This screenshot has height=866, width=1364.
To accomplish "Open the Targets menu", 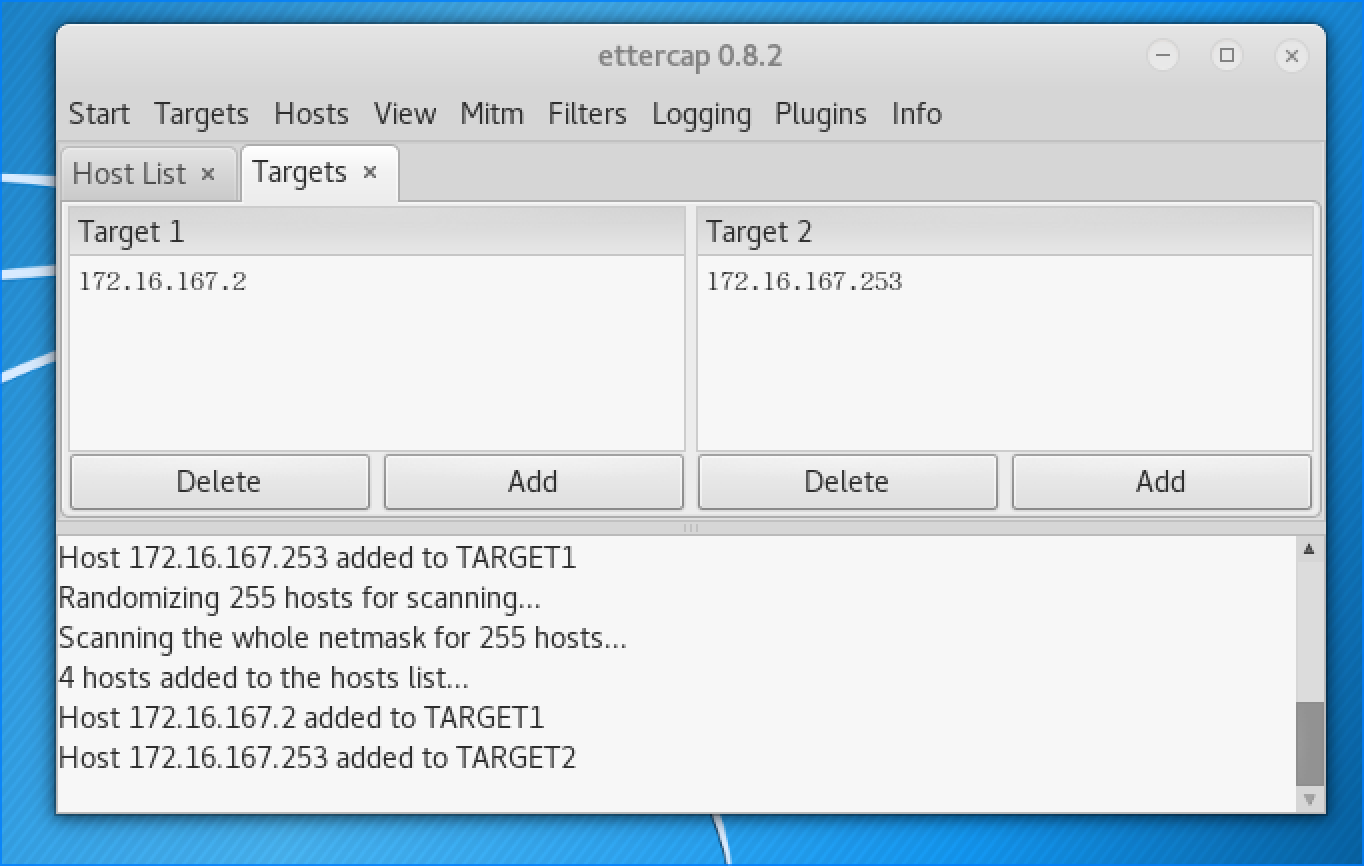I will tap(201, 114).
